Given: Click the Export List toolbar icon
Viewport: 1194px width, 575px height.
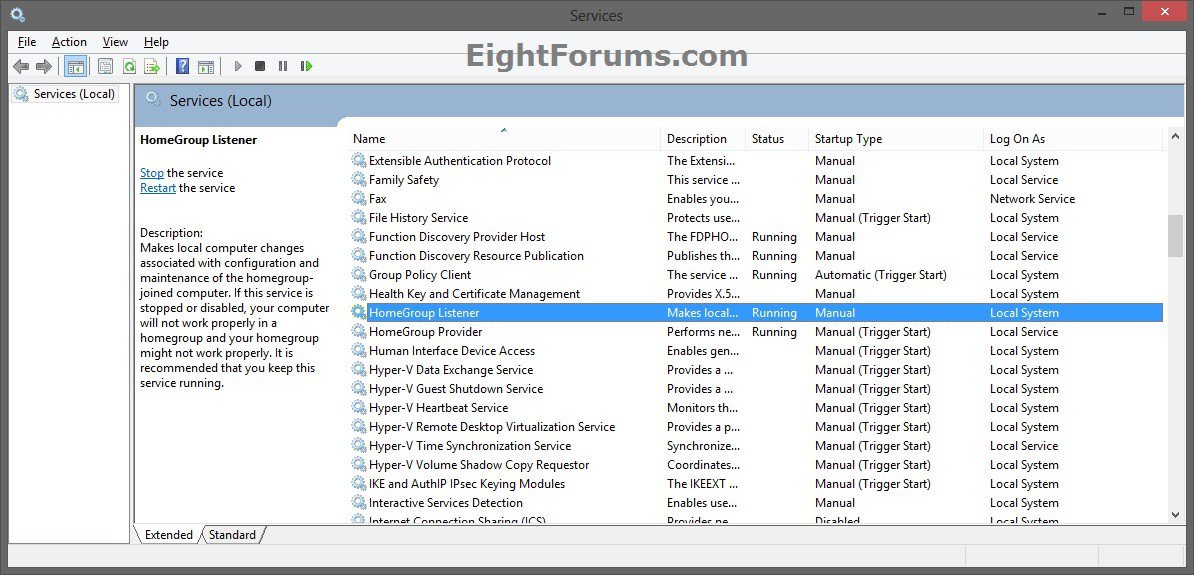Looking at the screenshot, I should click(152, 66).
